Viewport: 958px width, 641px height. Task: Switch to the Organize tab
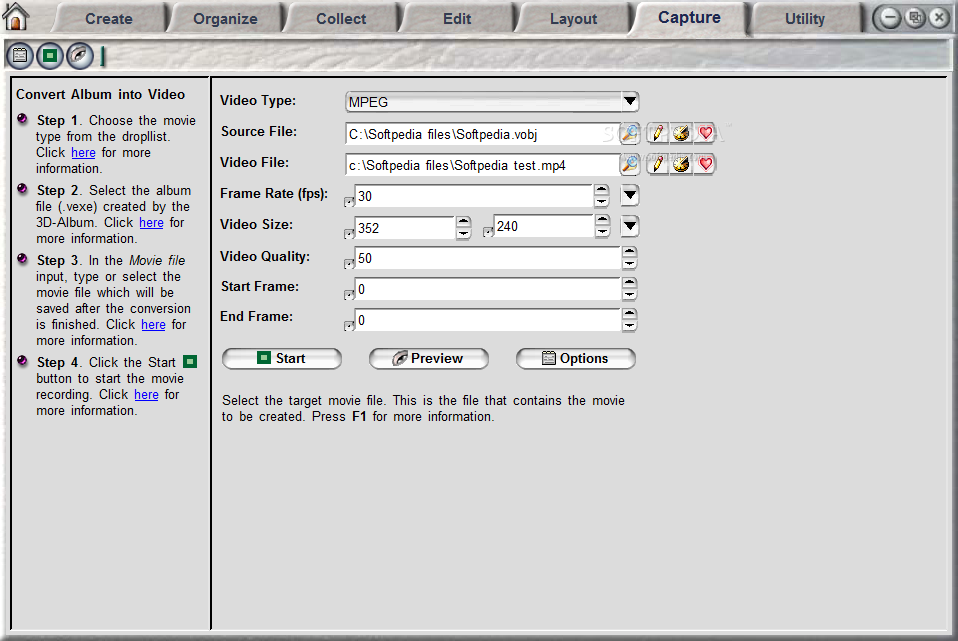tap(225, 19)
